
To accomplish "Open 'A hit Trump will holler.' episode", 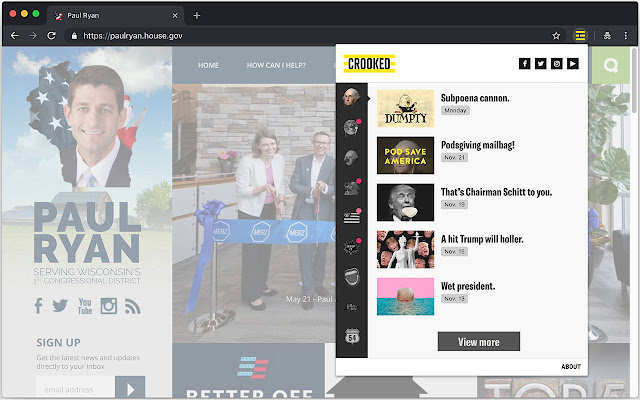I will point(482,239).
